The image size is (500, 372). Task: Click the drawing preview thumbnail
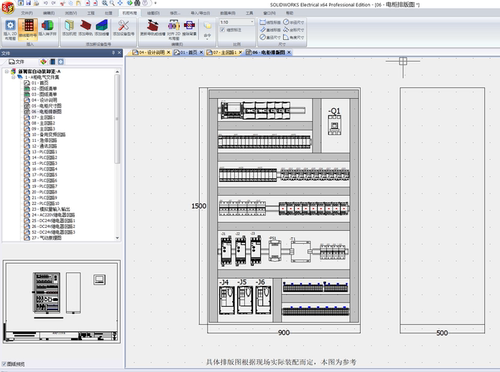pos(62,302)
